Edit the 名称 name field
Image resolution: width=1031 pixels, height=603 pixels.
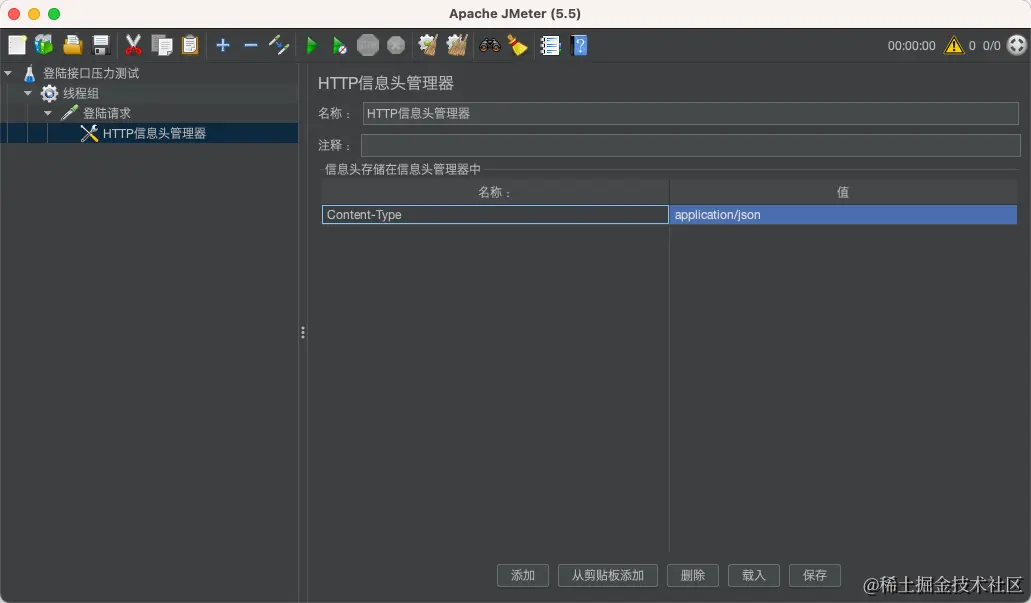point(690,114)
